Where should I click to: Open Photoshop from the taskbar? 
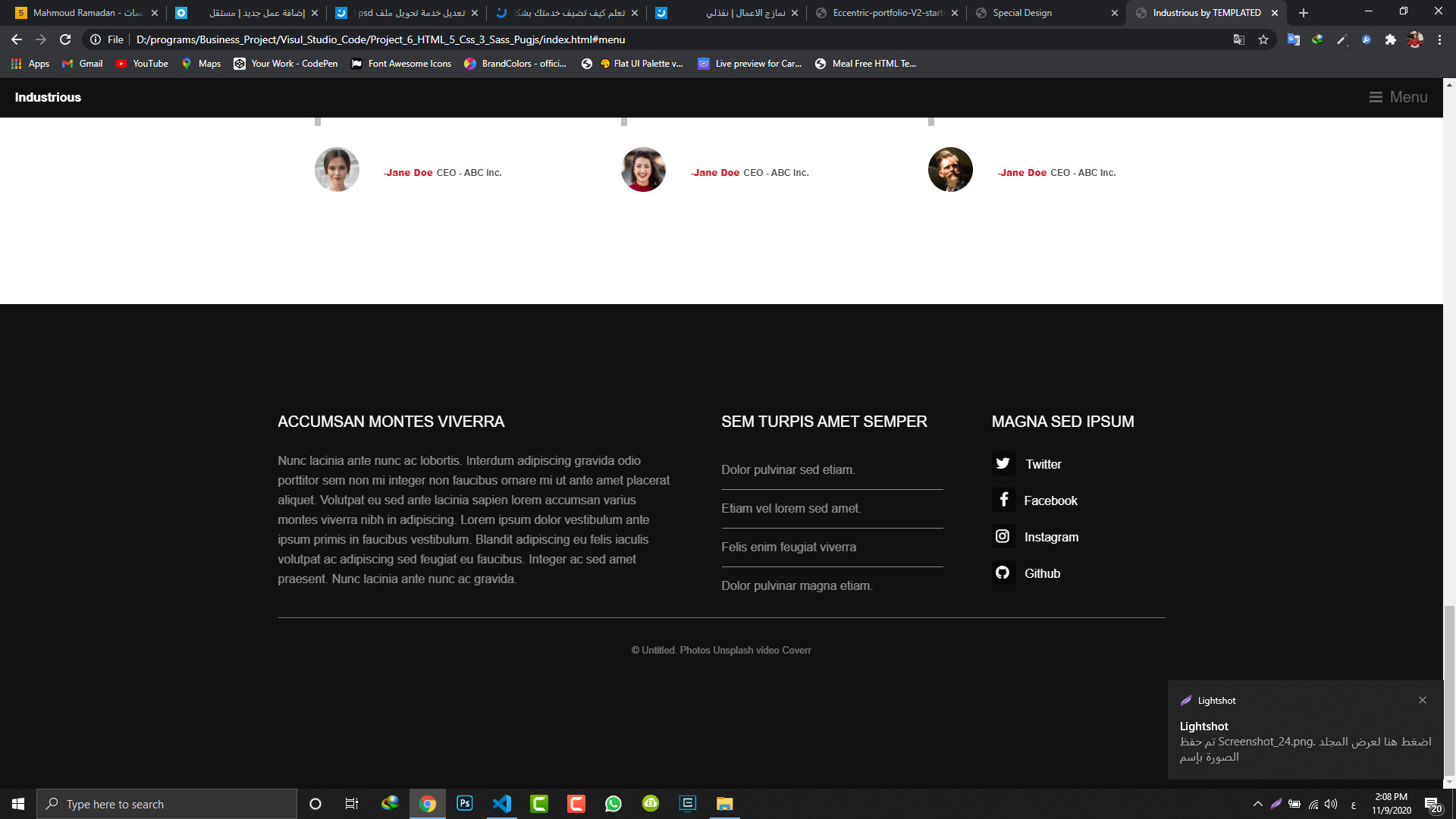tap(464, 804)
